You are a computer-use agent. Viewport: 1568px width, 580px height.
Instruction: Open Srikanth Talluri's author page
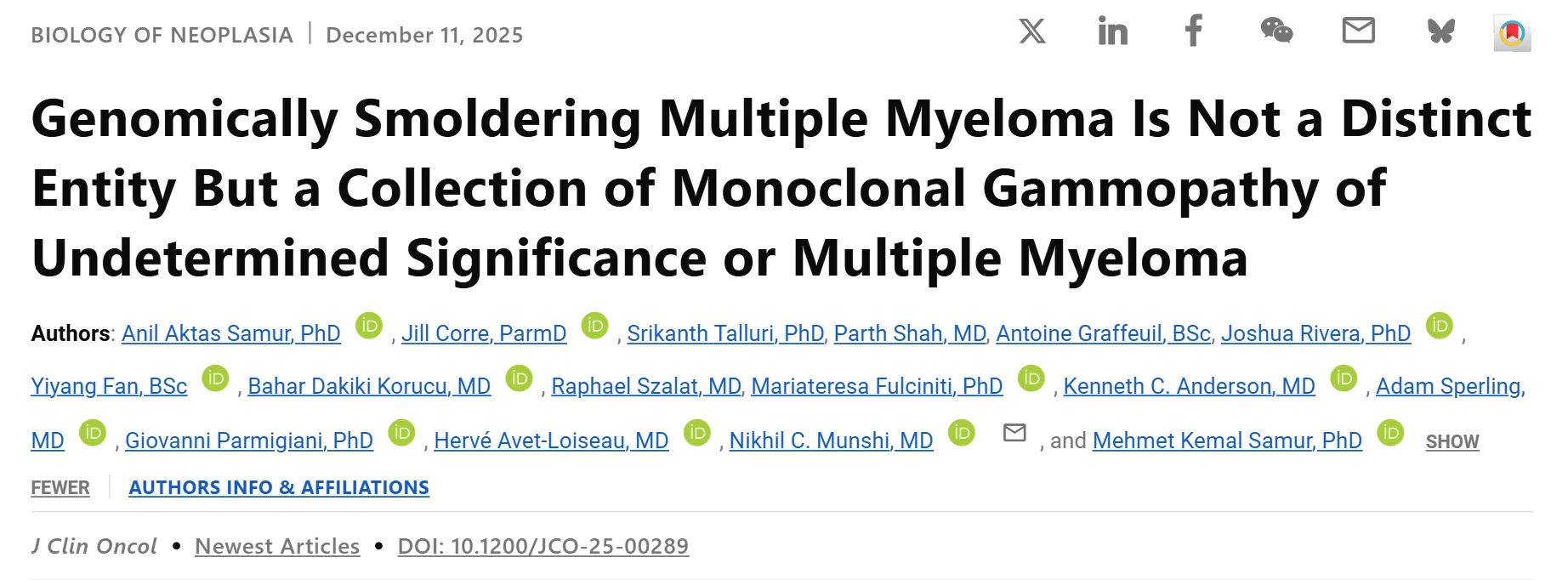[x=725, y=333]
